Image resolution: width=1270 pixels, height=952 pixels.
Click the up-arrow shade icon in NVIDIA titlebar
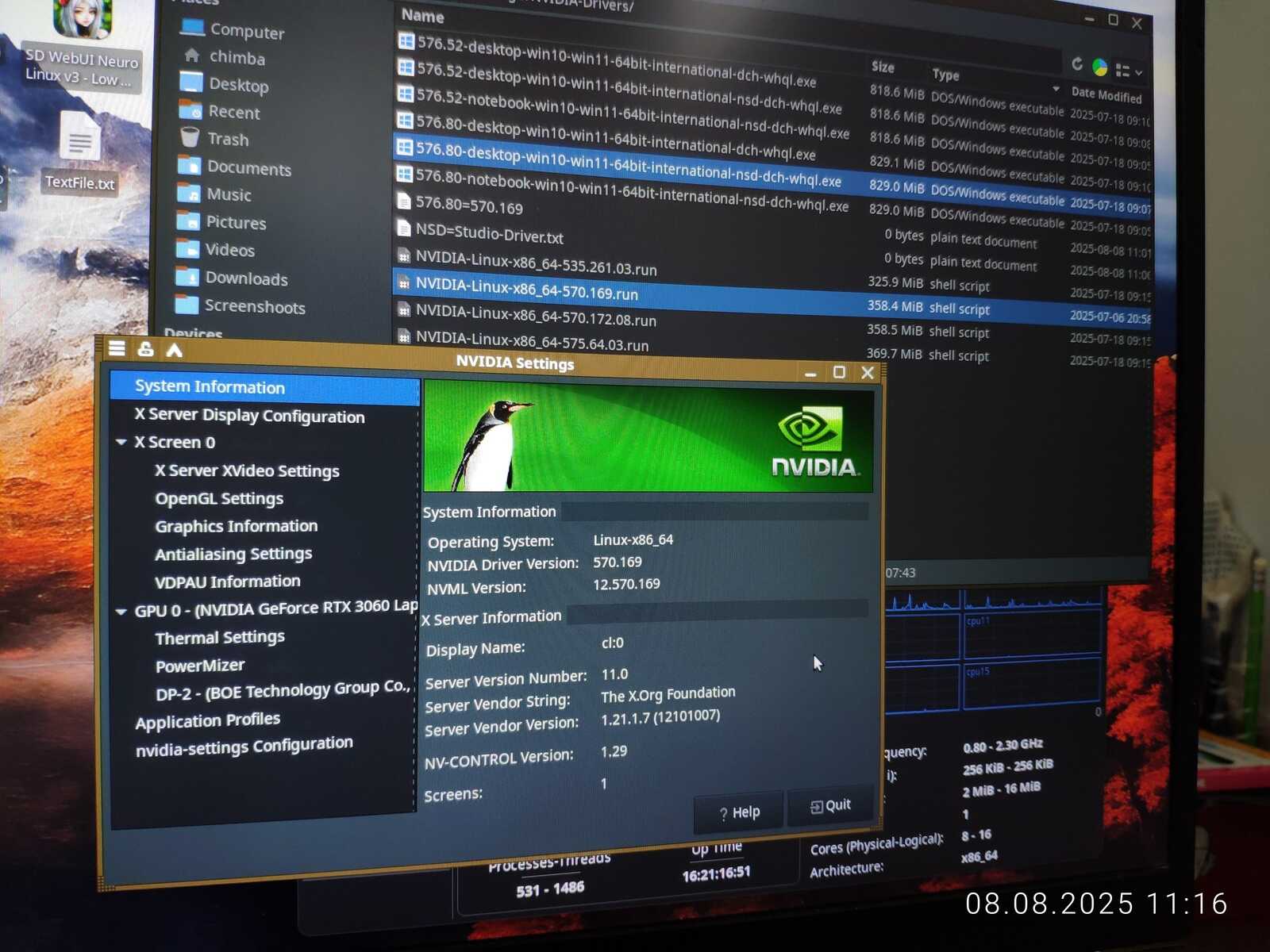tap(175, 349)
